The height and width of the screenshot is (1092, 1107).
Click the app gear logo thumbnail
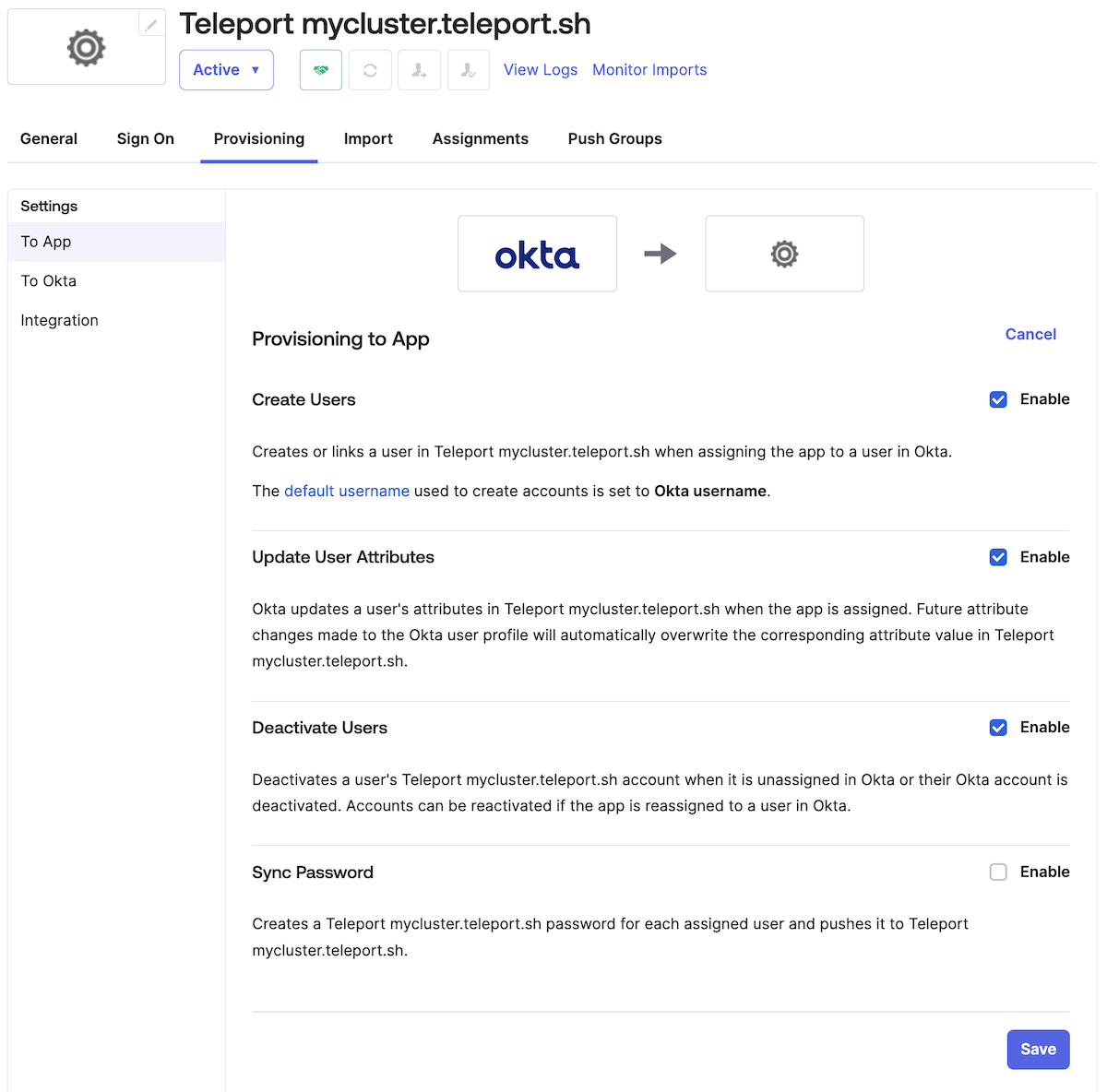[x=86, y=47]
